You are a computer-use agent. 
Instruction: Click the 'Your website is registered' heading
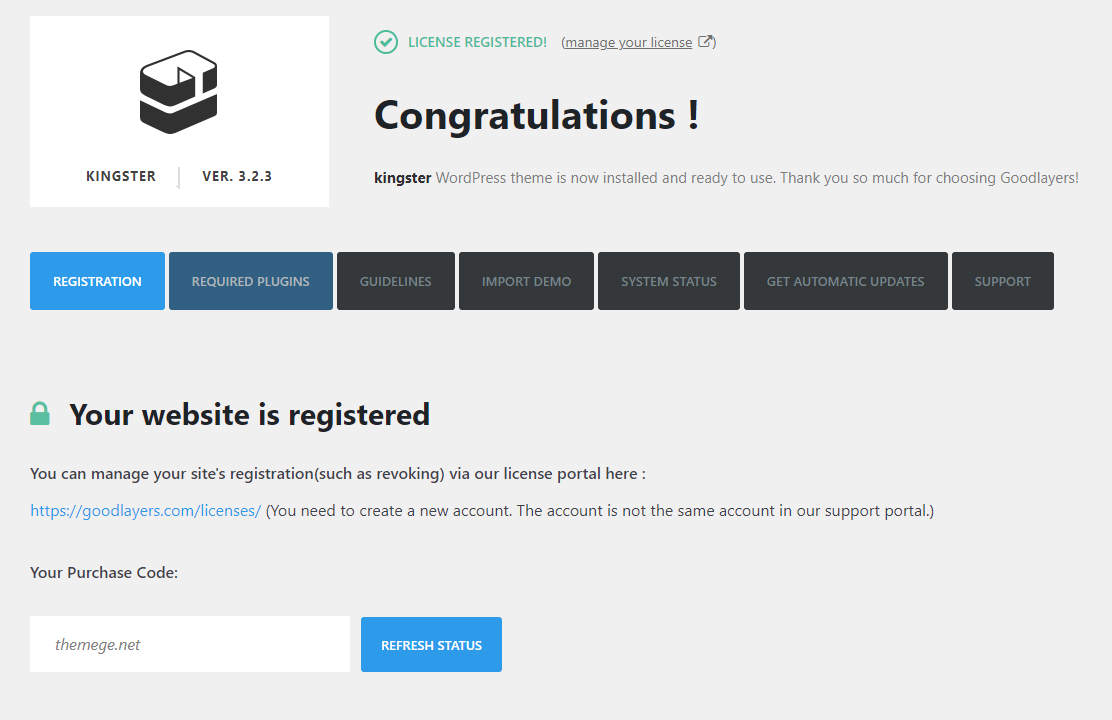pos(250,415)
